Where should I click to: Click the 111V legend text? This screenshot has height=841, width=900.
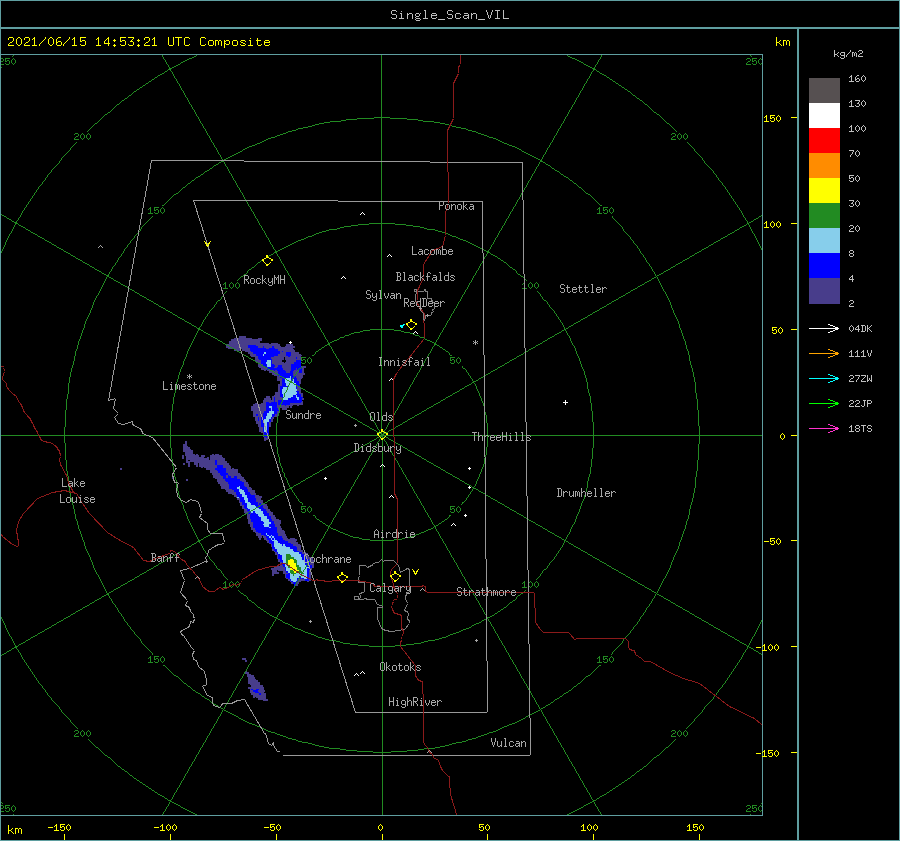coord(860,354)
